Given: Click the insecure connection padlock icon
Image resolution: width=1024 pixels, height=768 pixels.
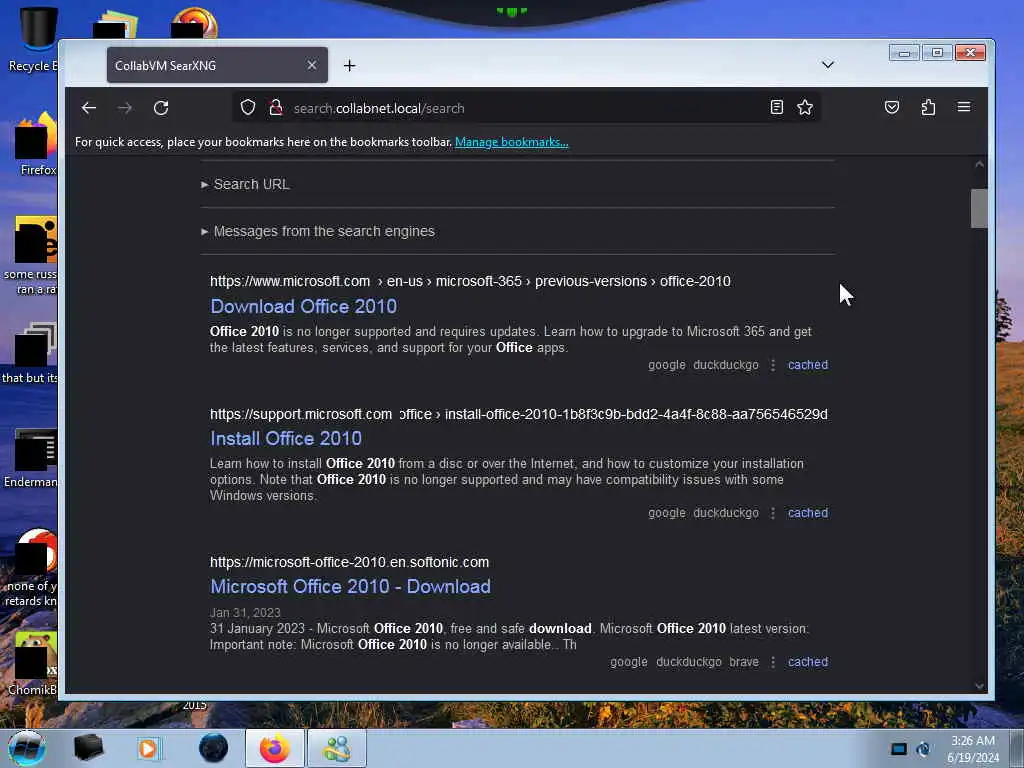Looking at the screenshot, I should click(276, 107).
